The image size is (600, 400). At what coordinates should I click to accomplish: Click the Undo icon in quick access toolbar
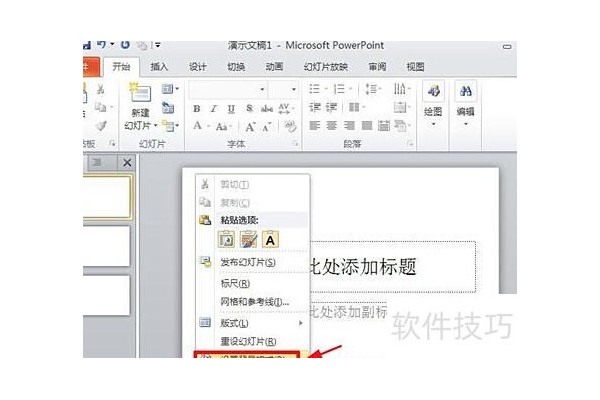pos(101,45)
